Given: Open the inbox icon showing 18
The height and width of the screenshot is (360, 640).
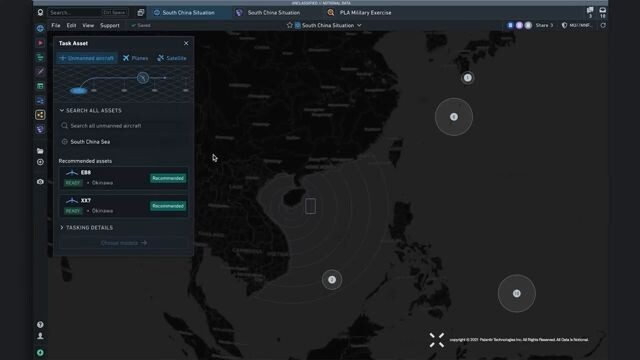Looking at the screenshot, I should tap(602, 12).
